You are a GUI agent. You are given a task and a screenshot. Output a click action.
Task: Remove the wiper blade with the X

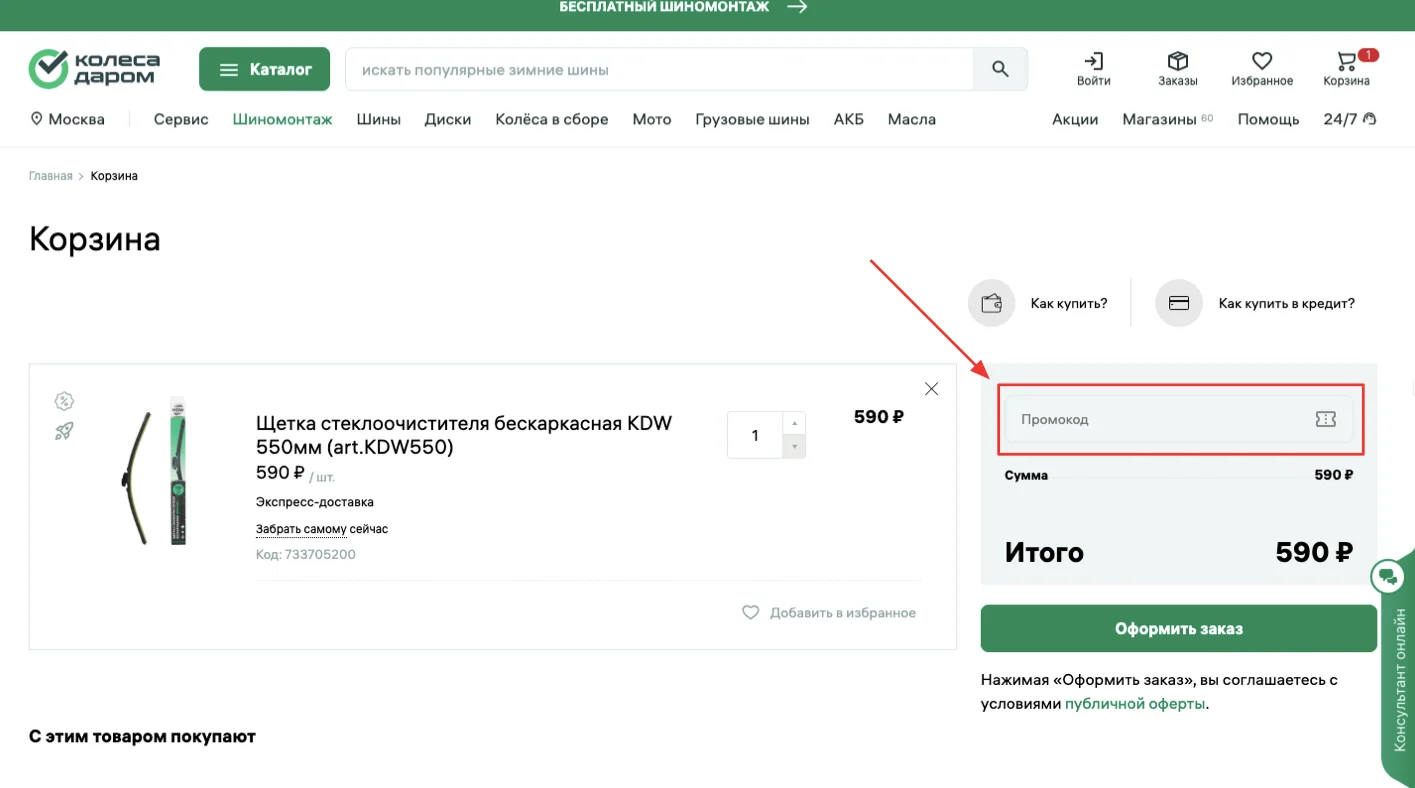click(x=931, y=388)
